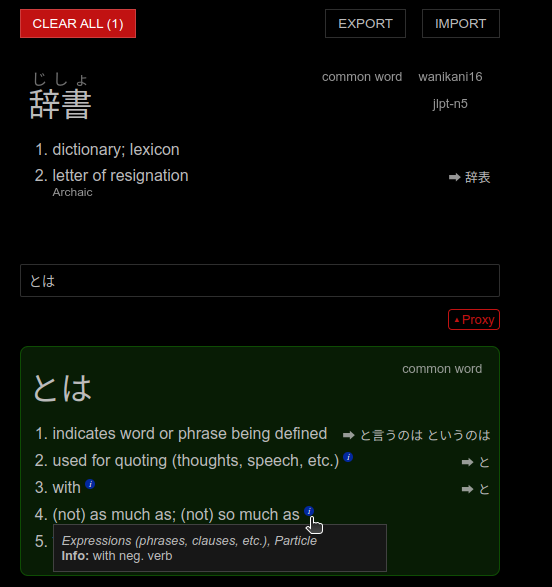Click the IMPORT button
This screenshot has height=587, width=552.
click(x=461, y=24)
